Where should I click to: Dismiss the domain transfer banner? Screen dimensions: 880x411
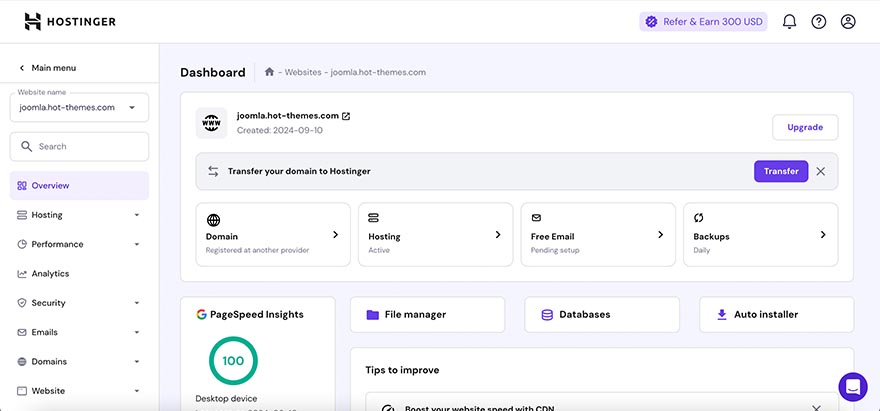tap(821, 171)
